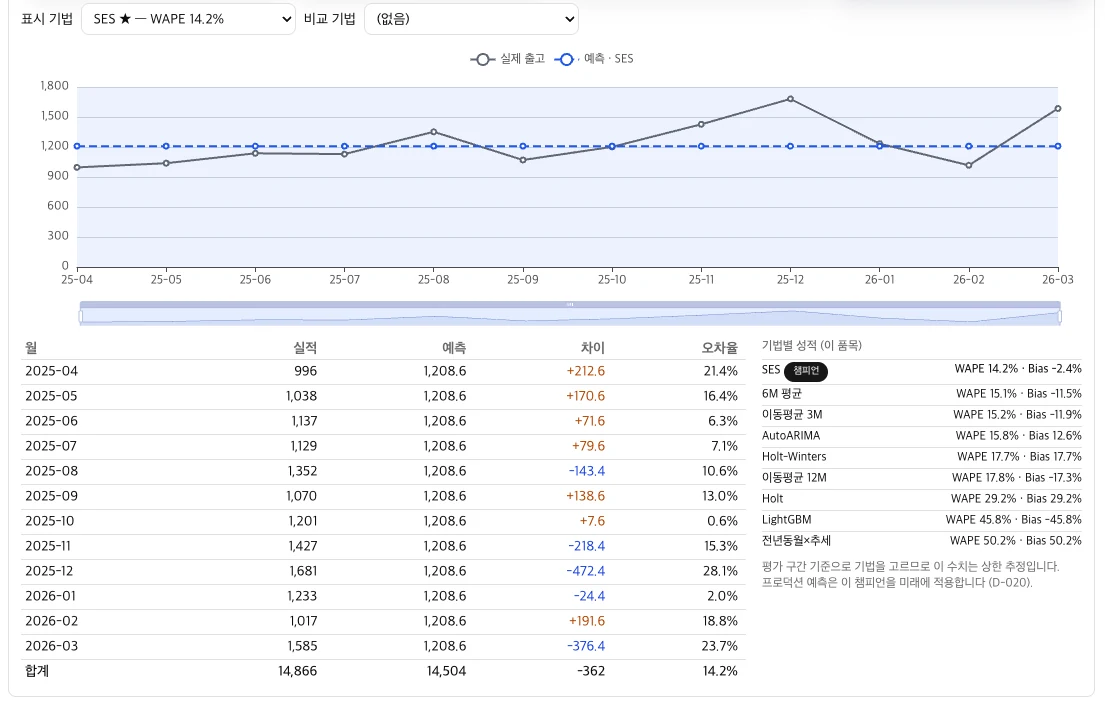Viewport: 1105px width, 707px height.
Task: Click the +212.6 difference value
Action: [586, 371]
